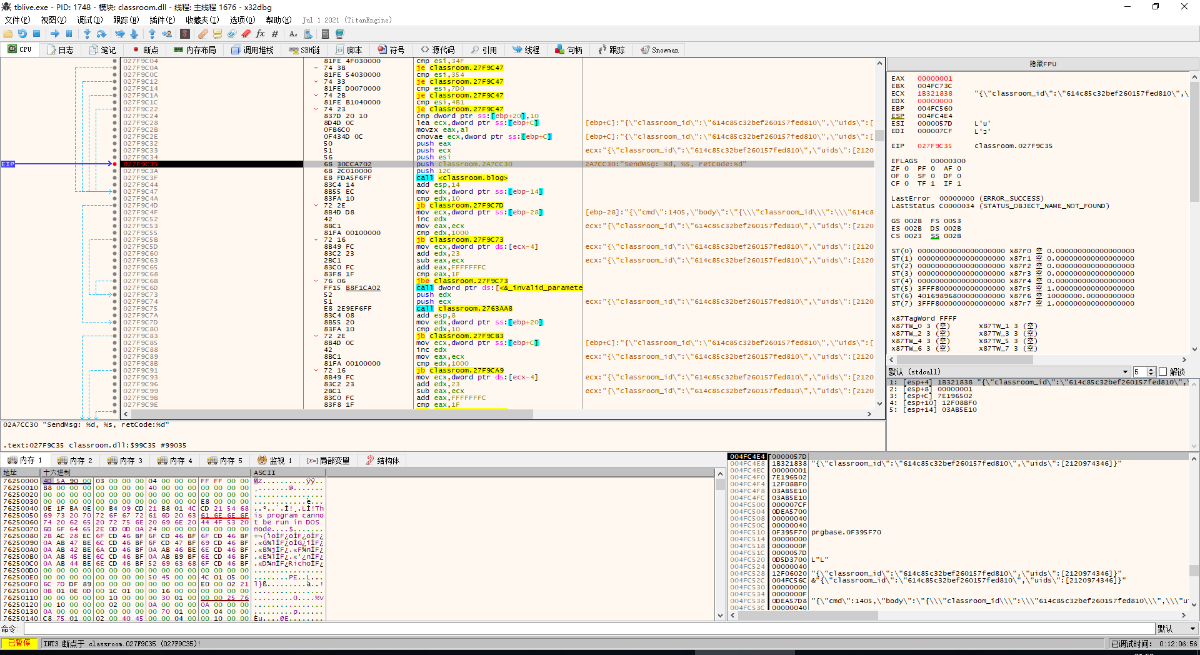Switch to the 内存 2 dump tab
1200x655 pixels.
click(76, 460)
